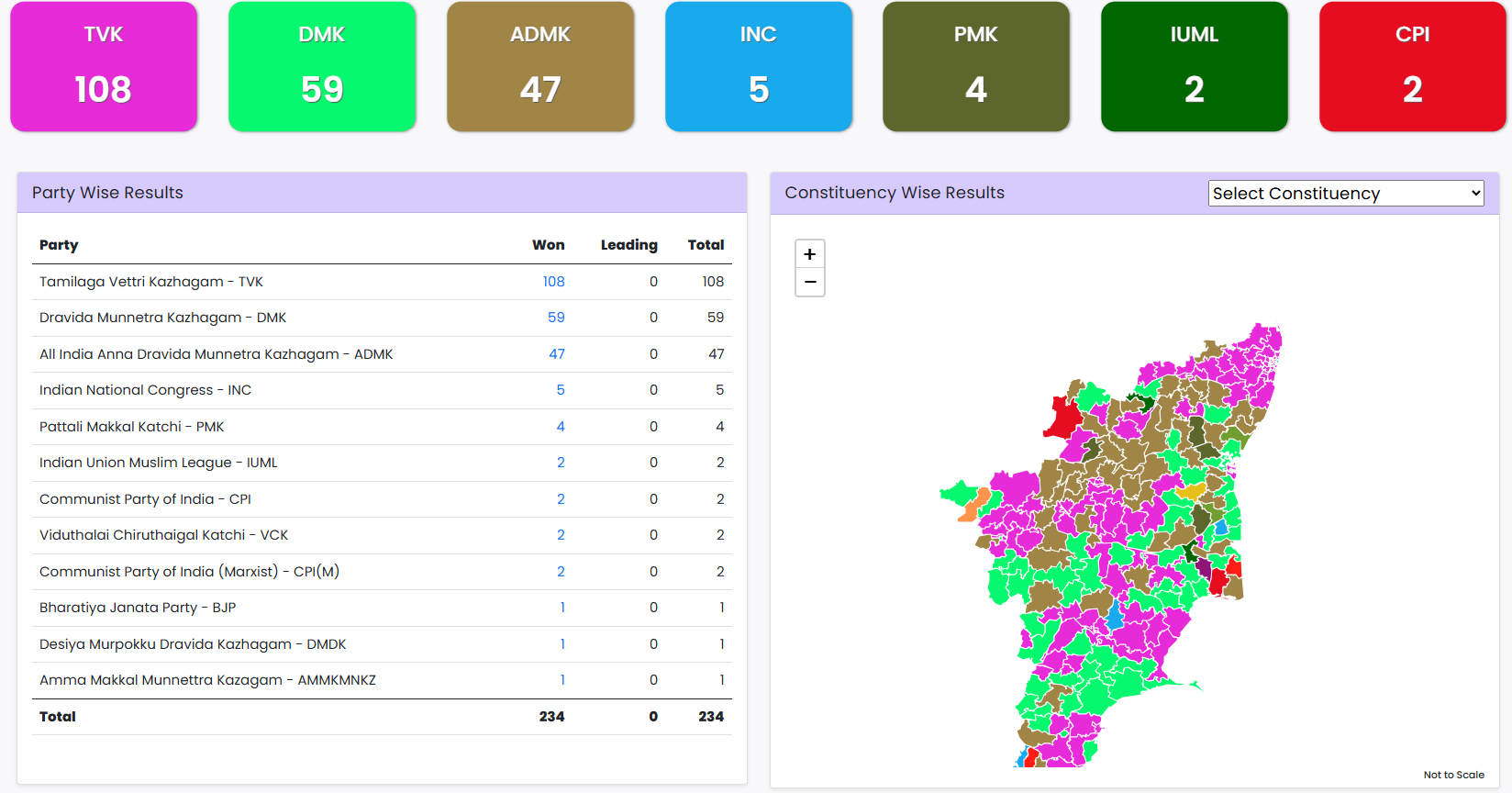Open the Select Constituency dropdown
This screenshot has height=793, width=1512.
1345,193
